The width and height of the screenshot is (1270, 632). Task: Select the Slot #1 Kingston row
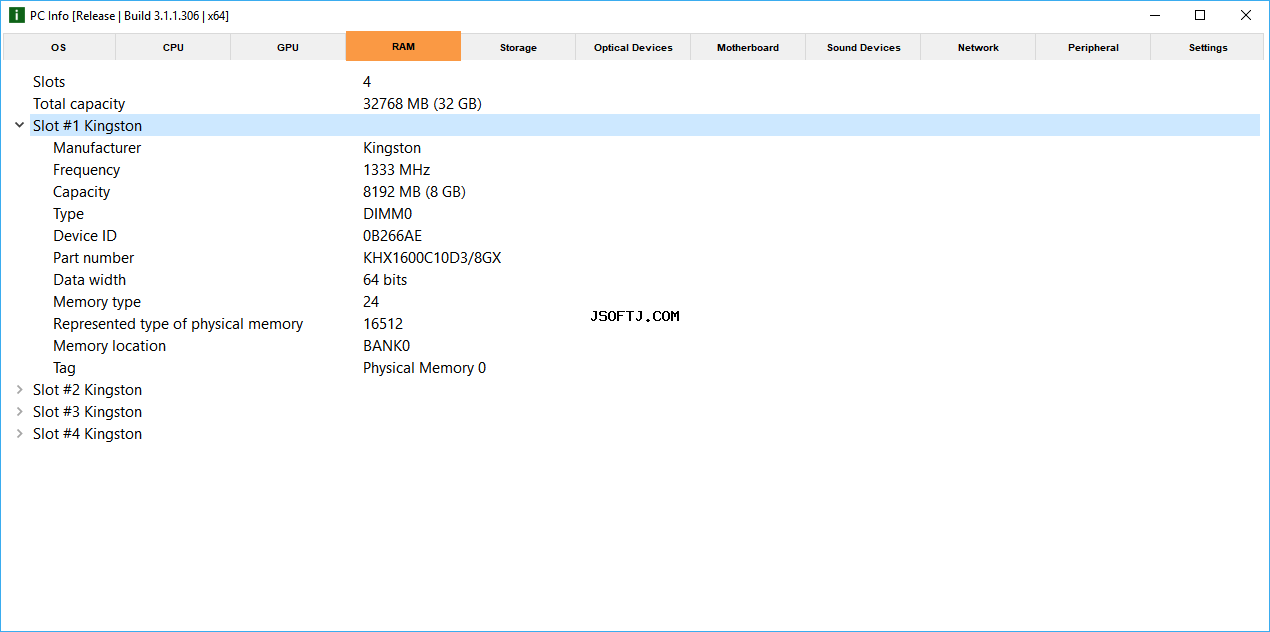pyautogui.click(x=645, y=125)
